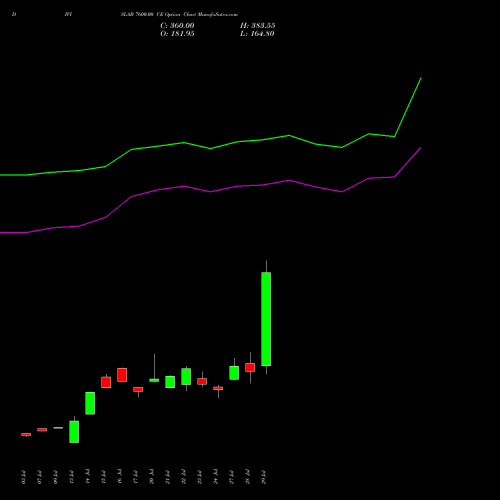Click the high value H: 383.55

[258, 26]
